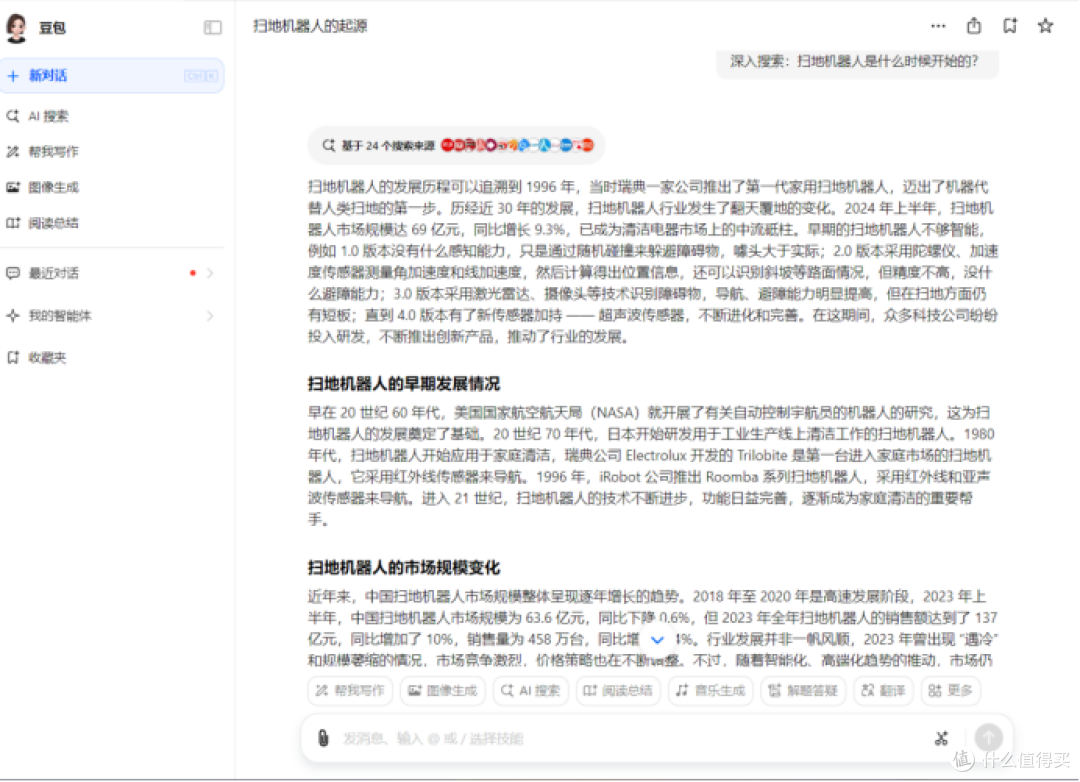Image resolution: width=1080 pixels, height=782 pixels.
Task: Focus the 发消息 message input field
Action: pos(630,739)
